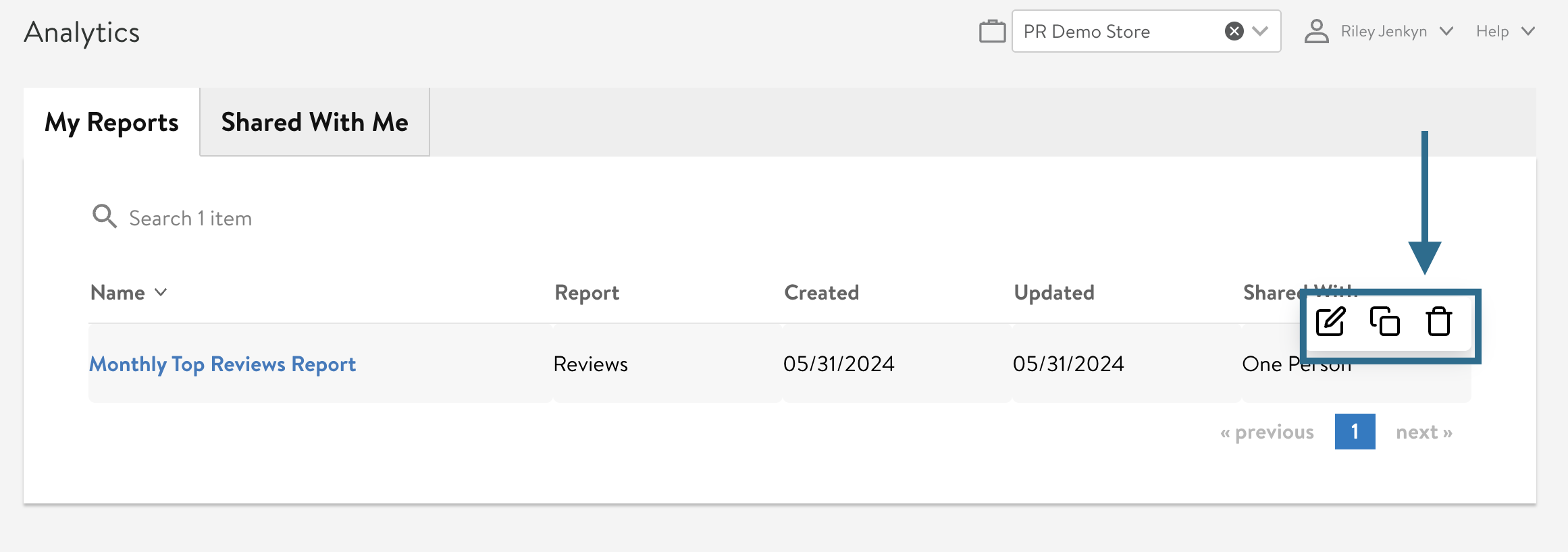Click the briefcase icon beside store selector

click(x=992, y=32)
